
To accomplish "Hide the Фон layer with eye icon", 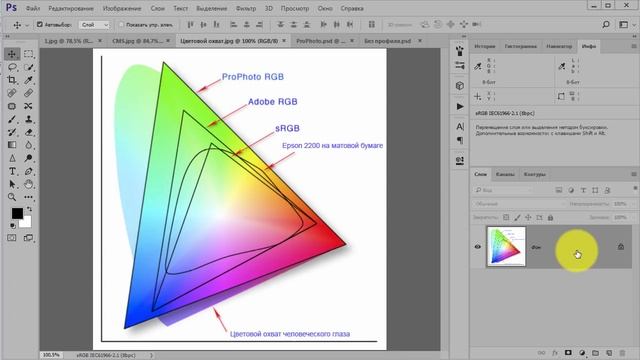I will 478,247.
